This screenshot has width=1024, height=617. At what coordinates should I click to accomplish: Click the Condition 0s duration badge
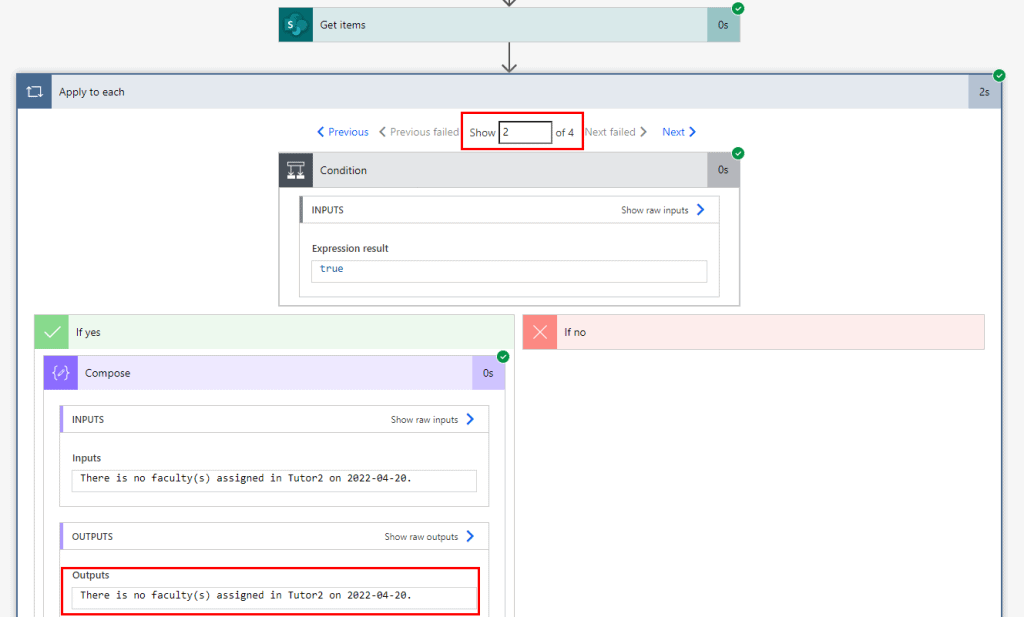(x=723, y=170)
